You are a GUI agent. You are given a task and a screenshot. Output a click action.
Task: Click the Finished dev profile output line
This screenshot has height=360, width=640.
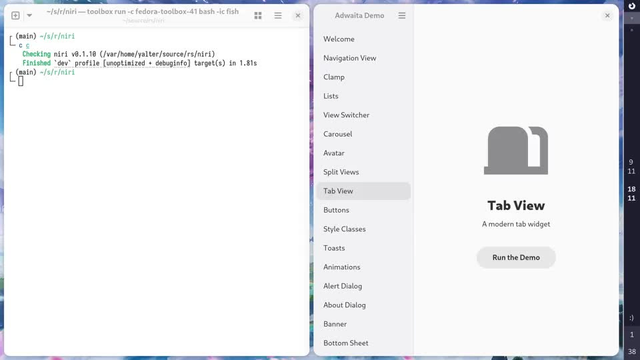coord(140,63)
